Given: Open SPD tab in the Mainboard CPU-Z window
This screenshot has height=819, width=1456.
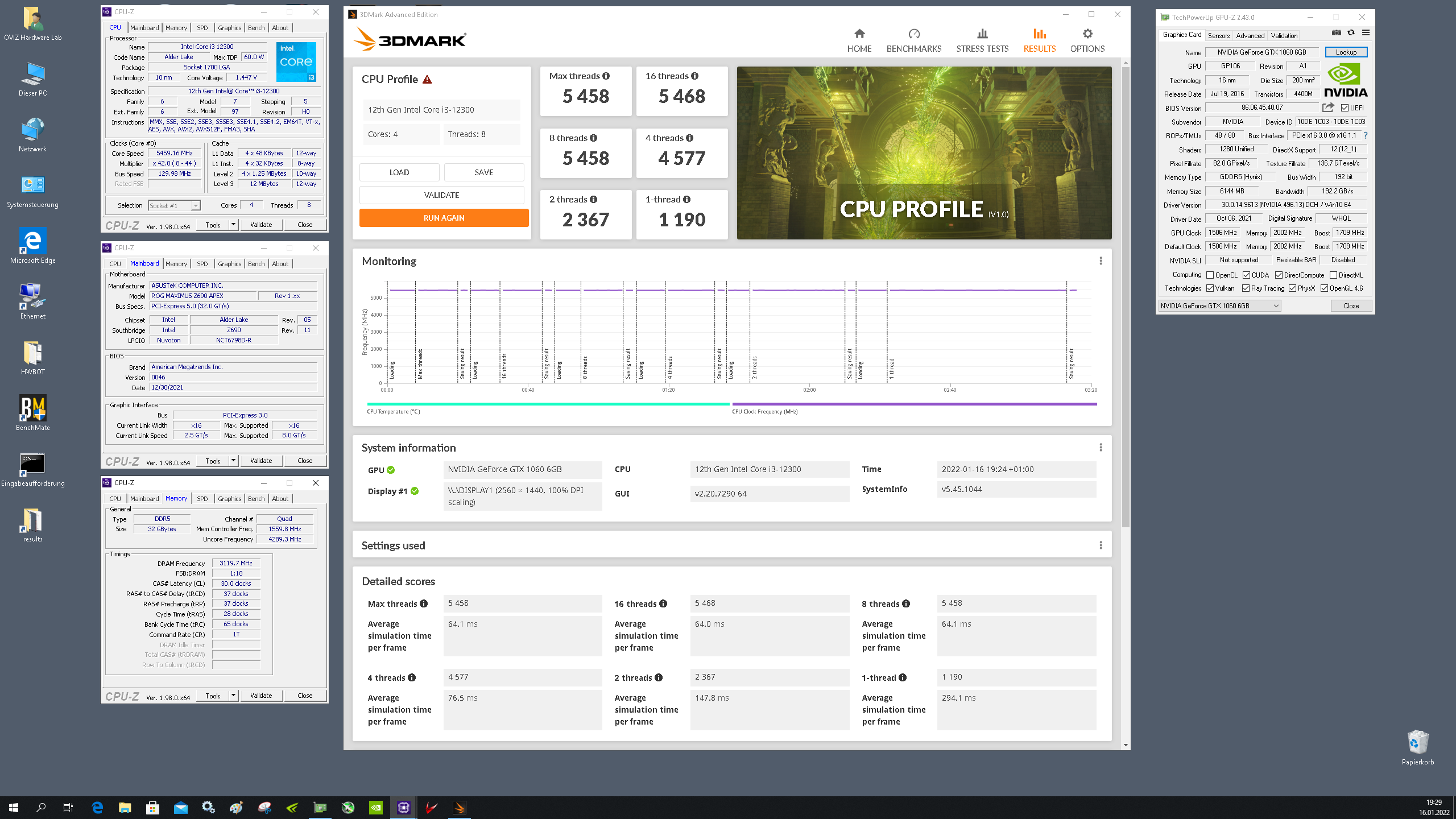Looking at the screenshot, I should coord(202,264).
